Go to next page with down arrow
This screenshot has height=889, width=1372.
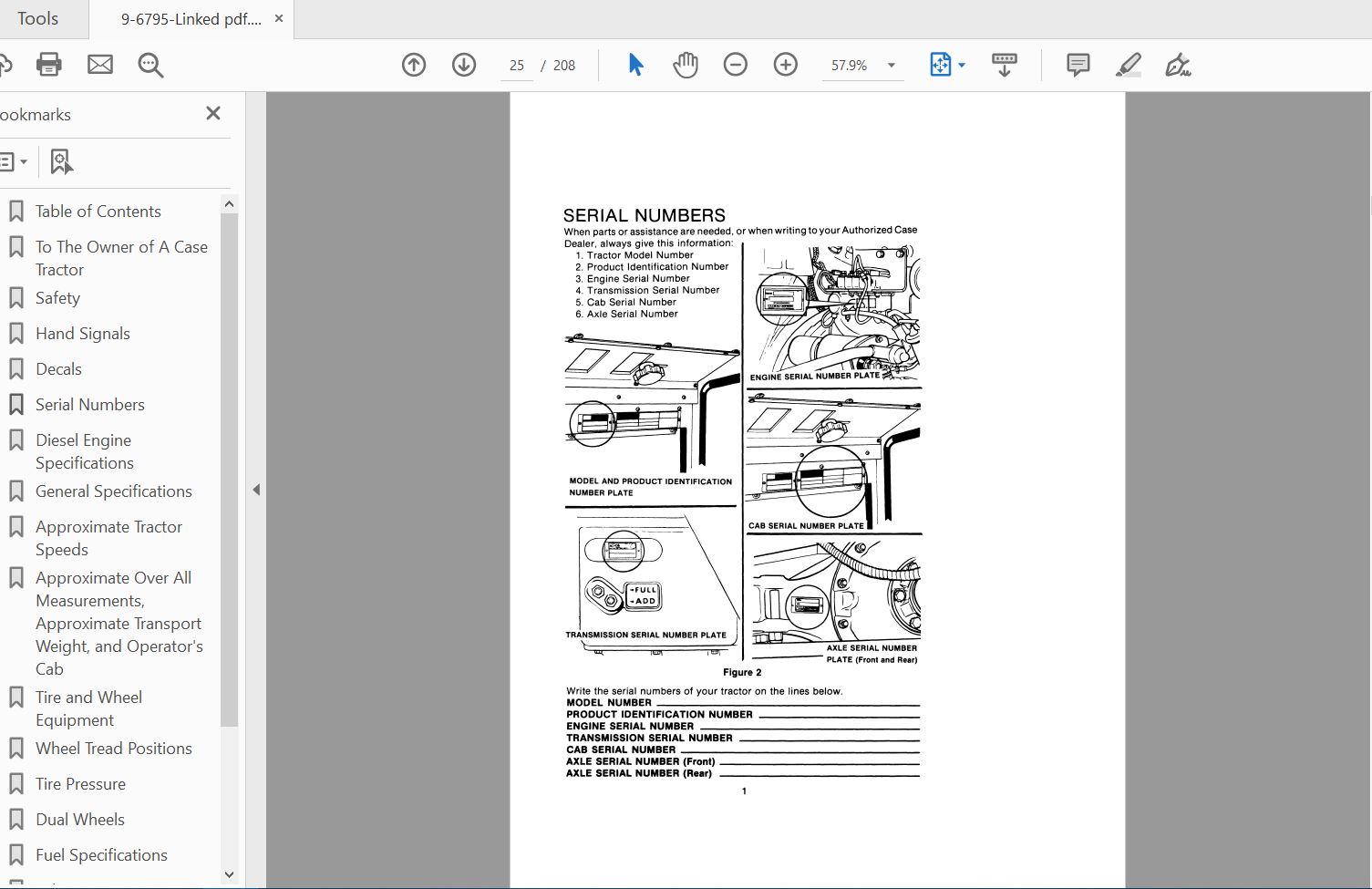click(x=463, y=64)
